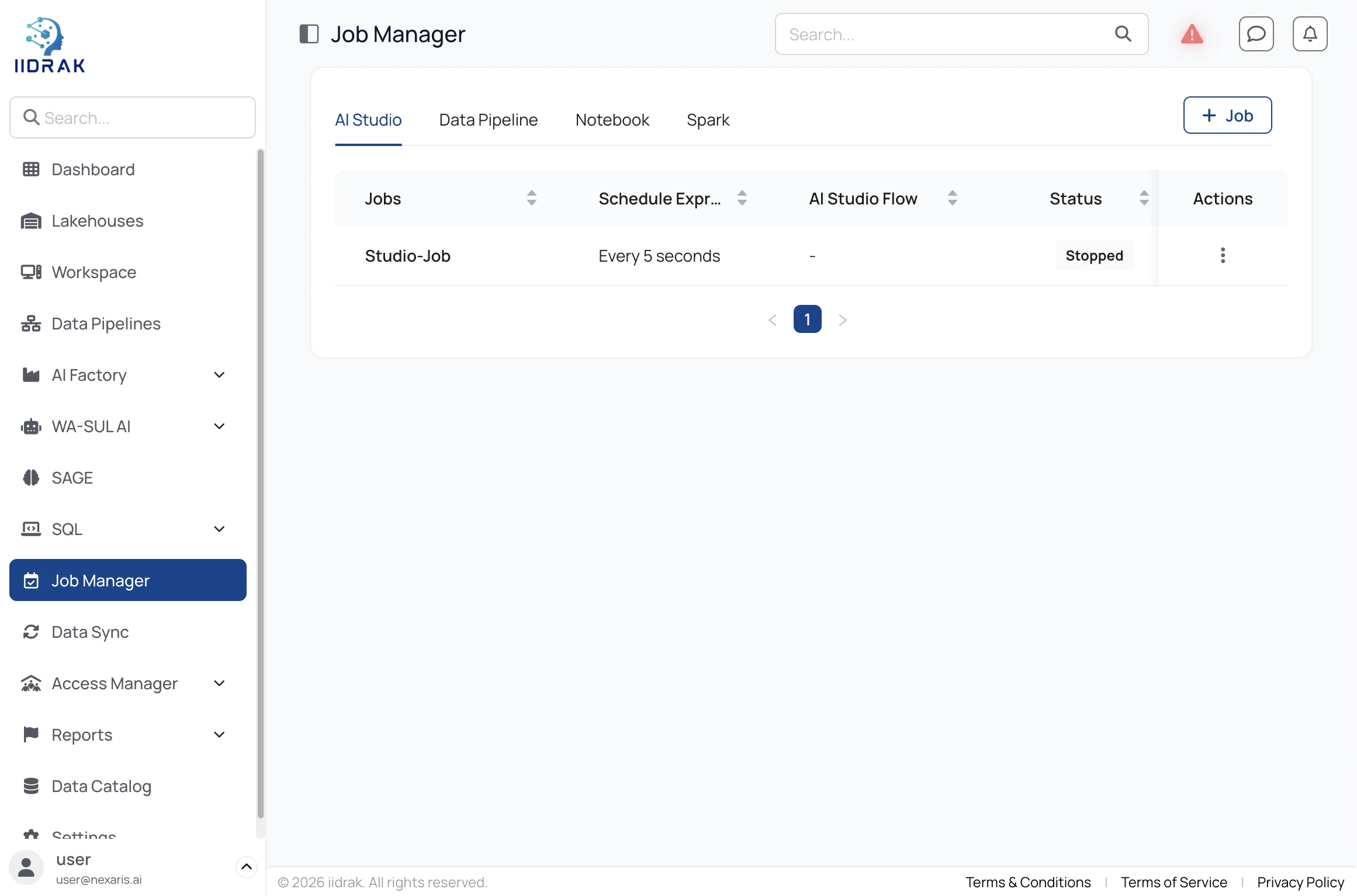Viewport: 1357px width, 896px height.
Task: Open Dashboard from the sidebar
Action: click(128, 169)
